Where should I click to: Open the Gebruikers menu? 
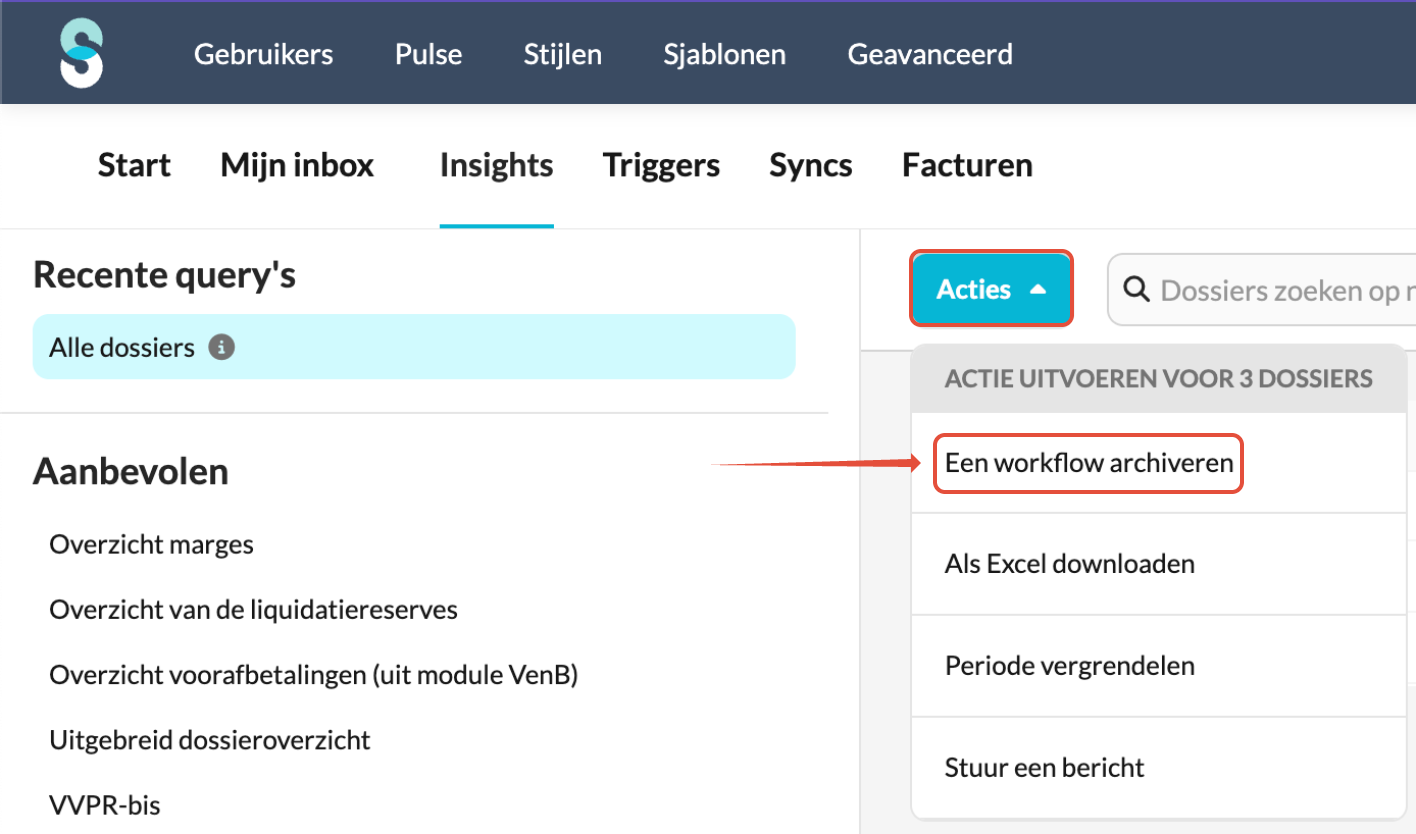[264, 53]
